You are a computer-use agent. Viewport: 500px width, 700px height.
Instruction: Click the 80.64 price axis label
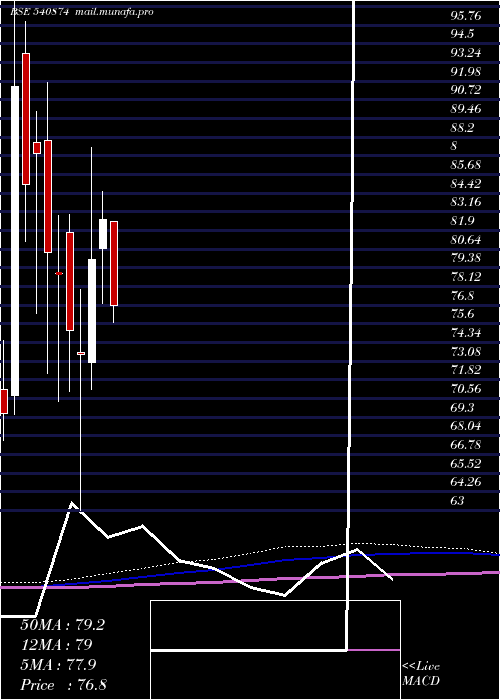[x=466, y=240]
